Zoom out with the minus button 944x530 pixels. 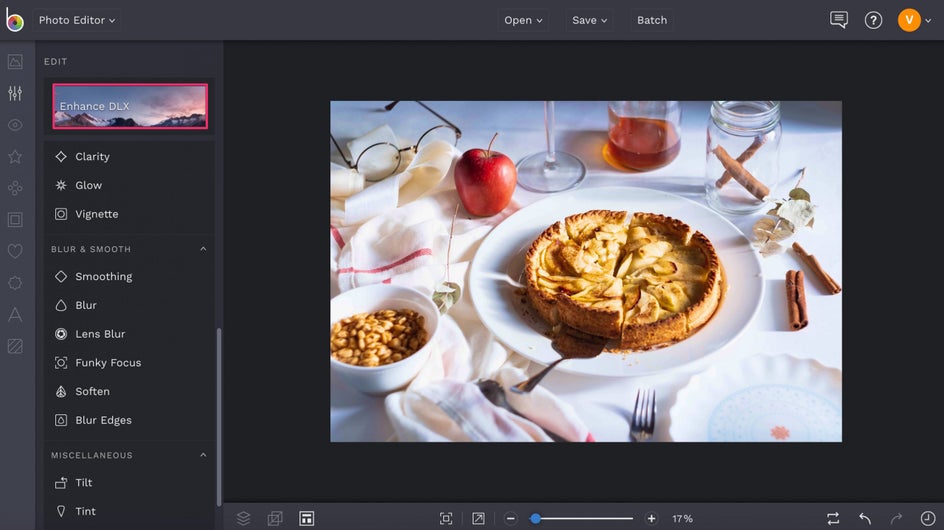pos(511,519)
